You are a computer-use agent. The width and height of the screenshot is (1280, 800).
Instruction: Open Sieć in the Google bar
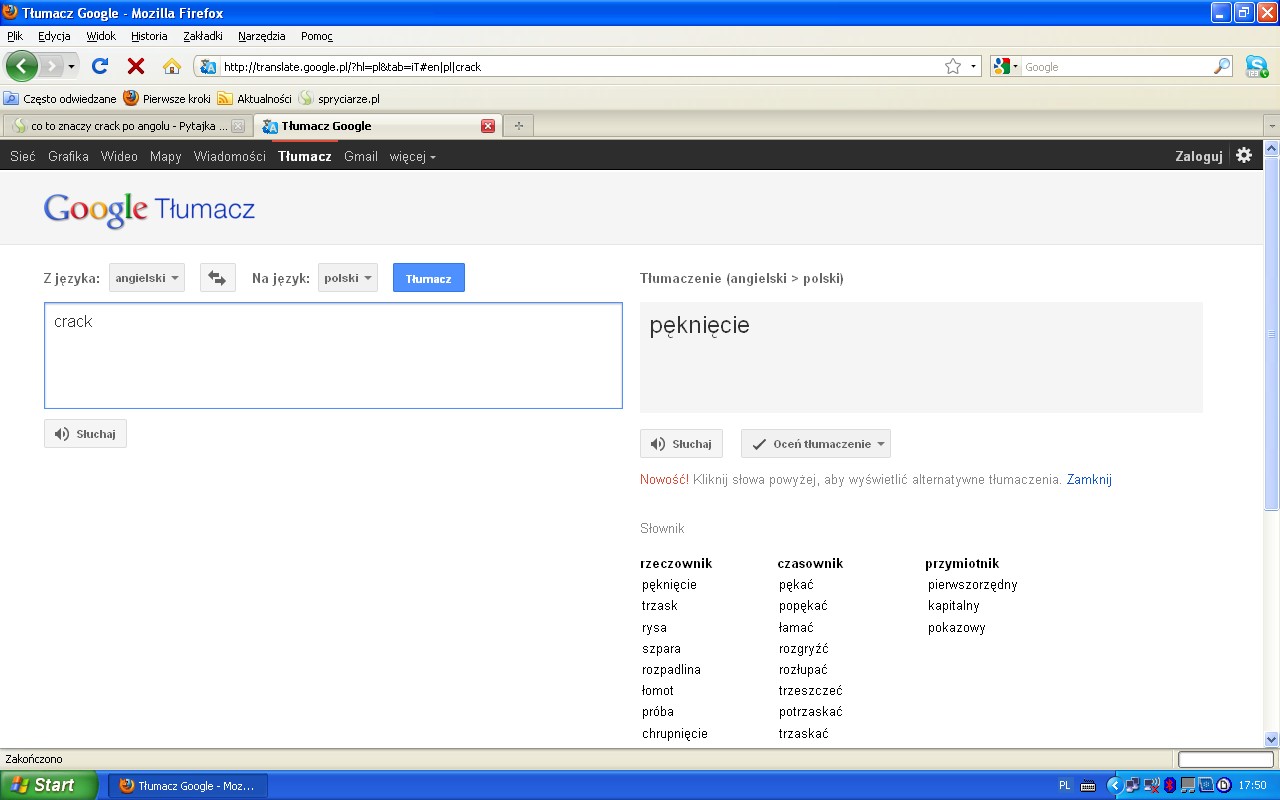23,156
